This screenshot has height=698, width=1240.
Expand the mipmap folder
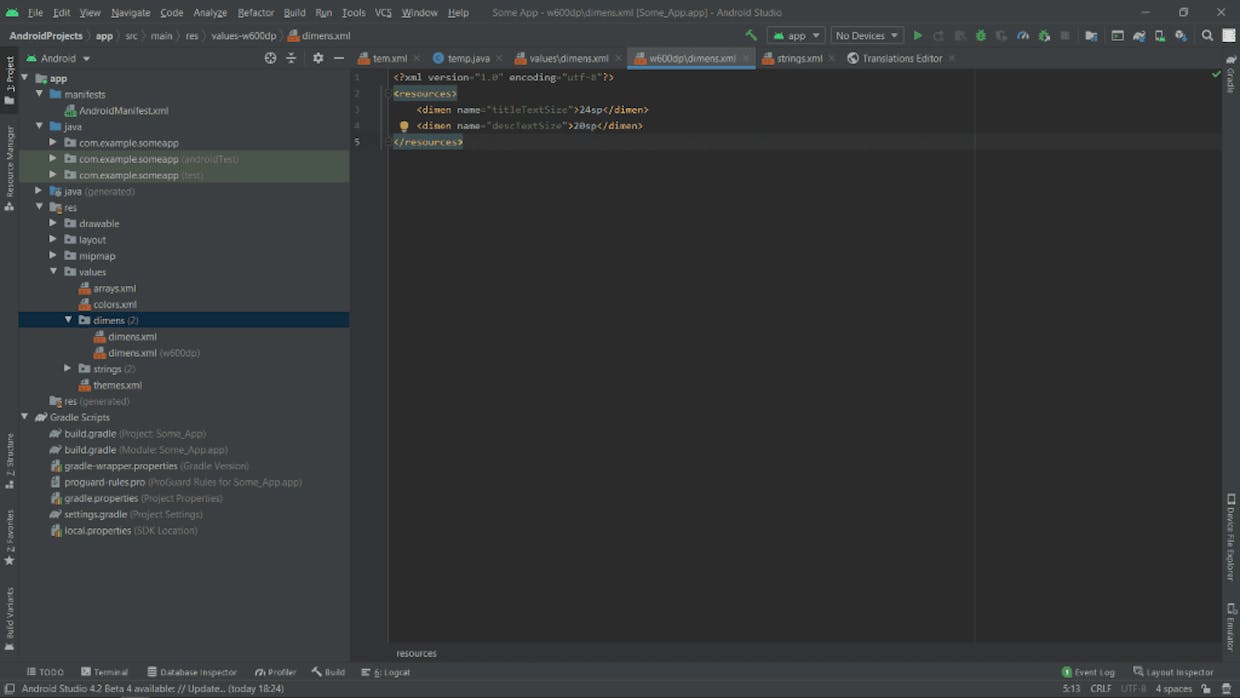pos(53,255)
